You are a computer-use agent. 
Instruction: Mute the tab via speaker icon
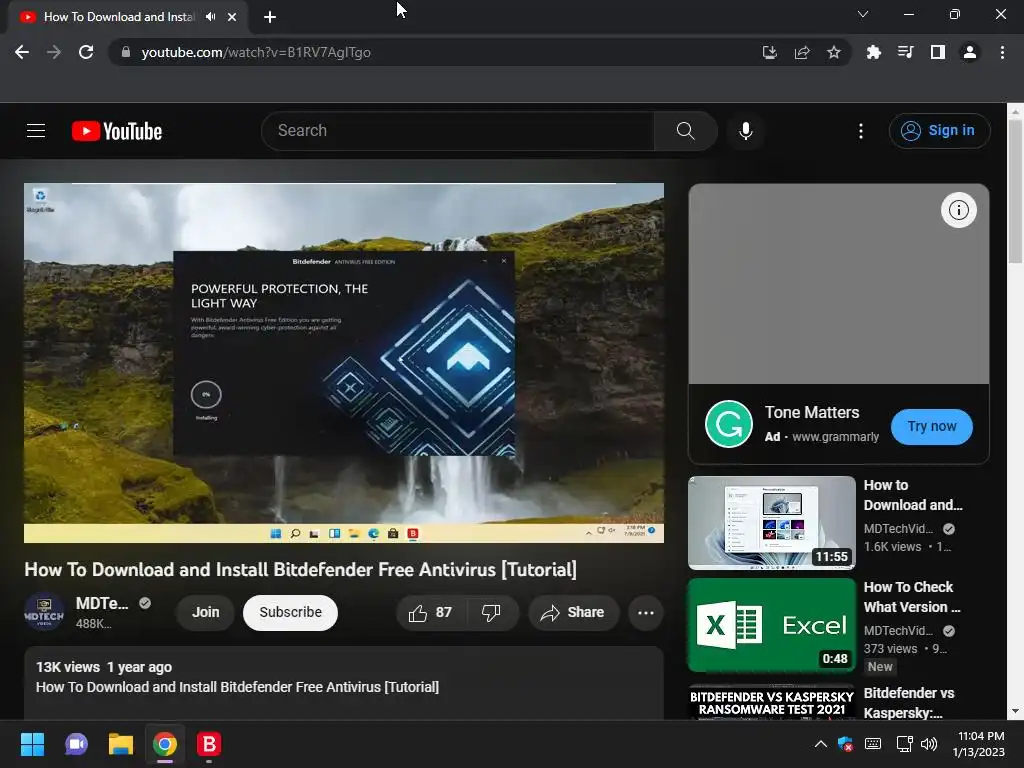pyautogui.click(x=210, y=17)
